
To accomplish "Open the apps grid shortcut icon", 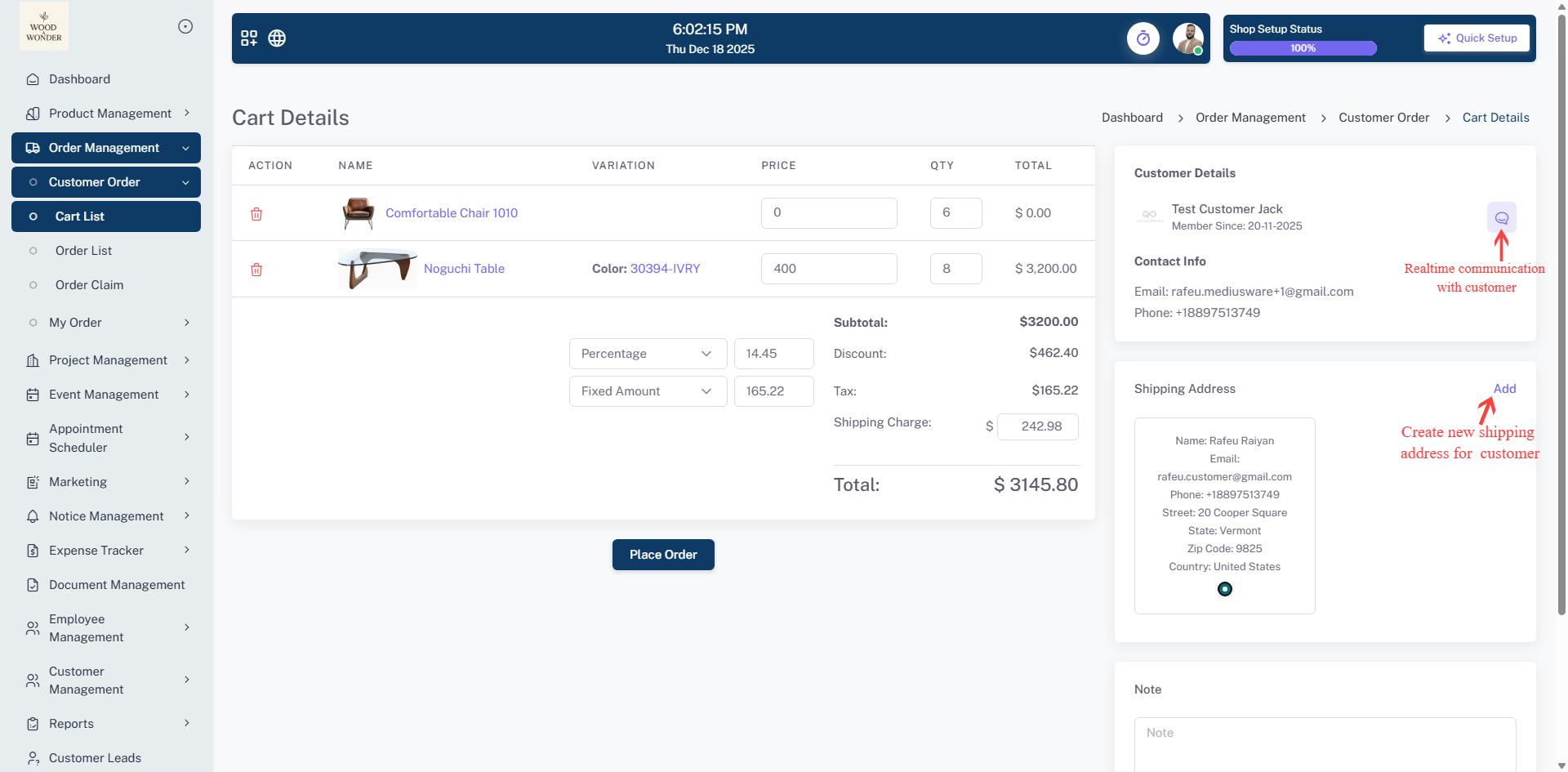I will coord(249,38).
